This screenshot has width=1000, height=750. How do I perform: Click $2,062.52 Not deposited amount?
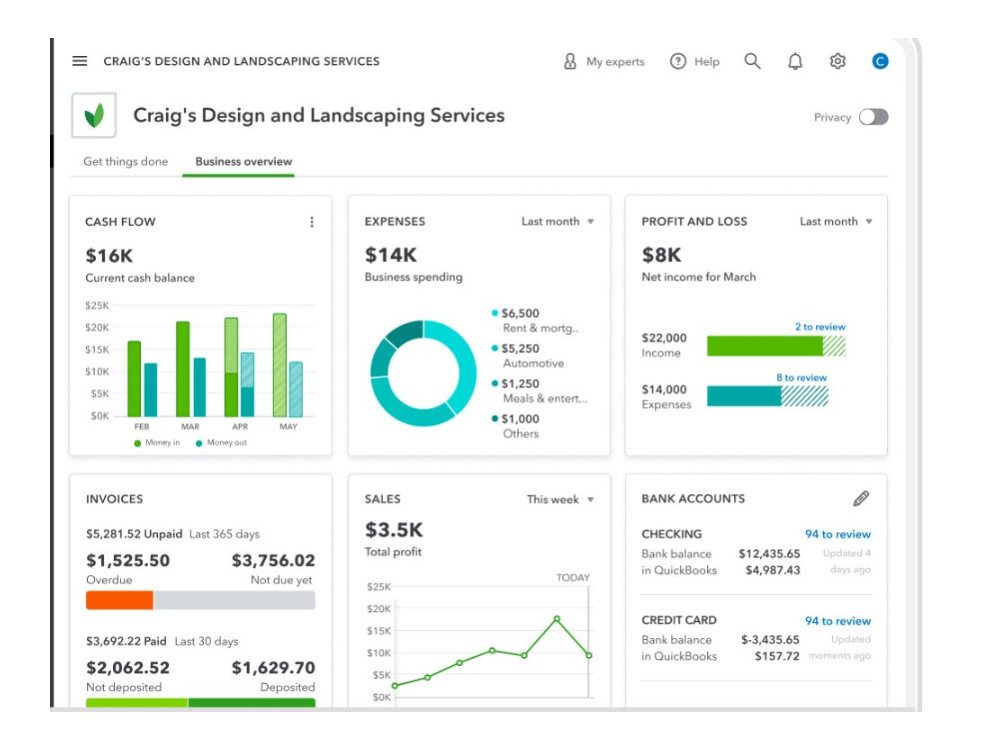click(128, 668)
